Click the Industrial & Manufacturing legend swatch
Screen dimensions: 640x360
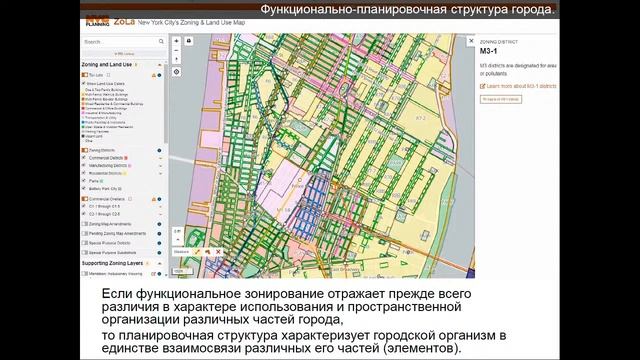pyautogui.click(x=83, y=113)
